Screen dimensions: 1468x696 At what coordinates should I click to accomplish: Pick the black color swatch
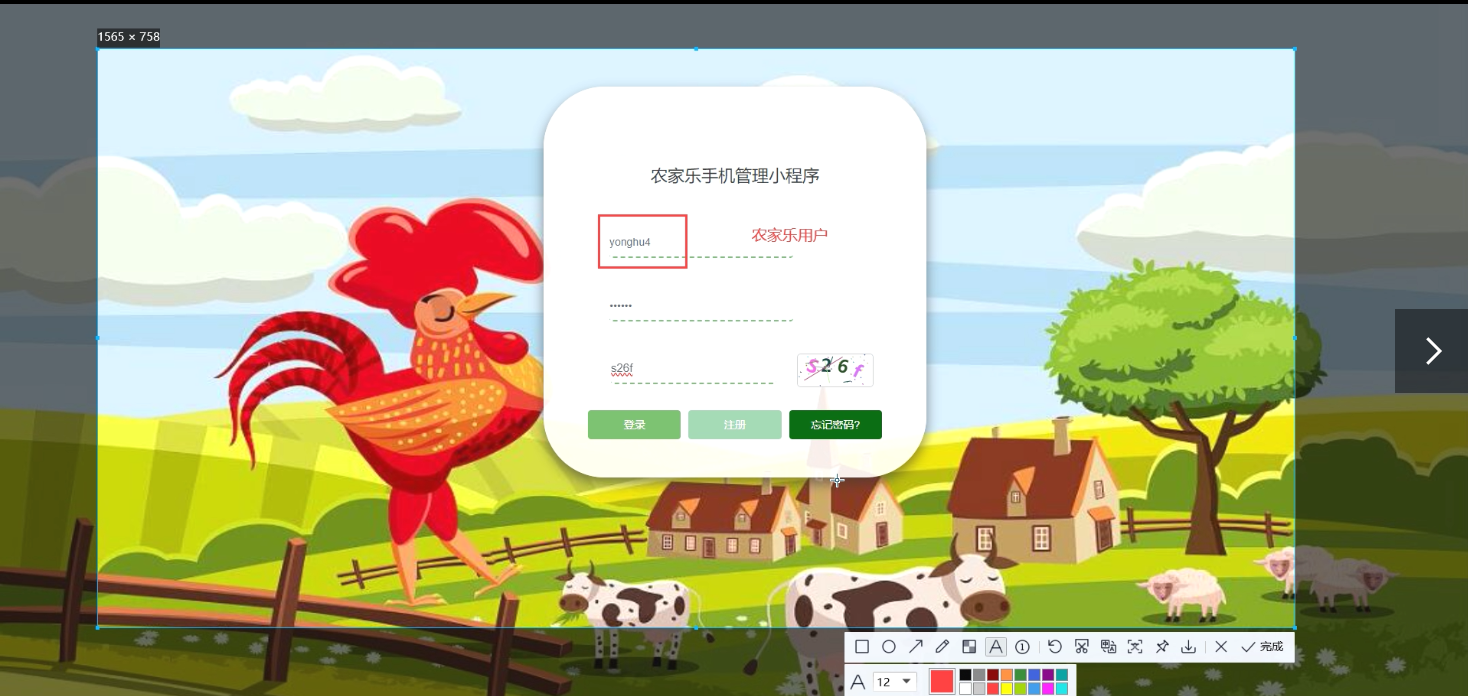pos(965,675)
